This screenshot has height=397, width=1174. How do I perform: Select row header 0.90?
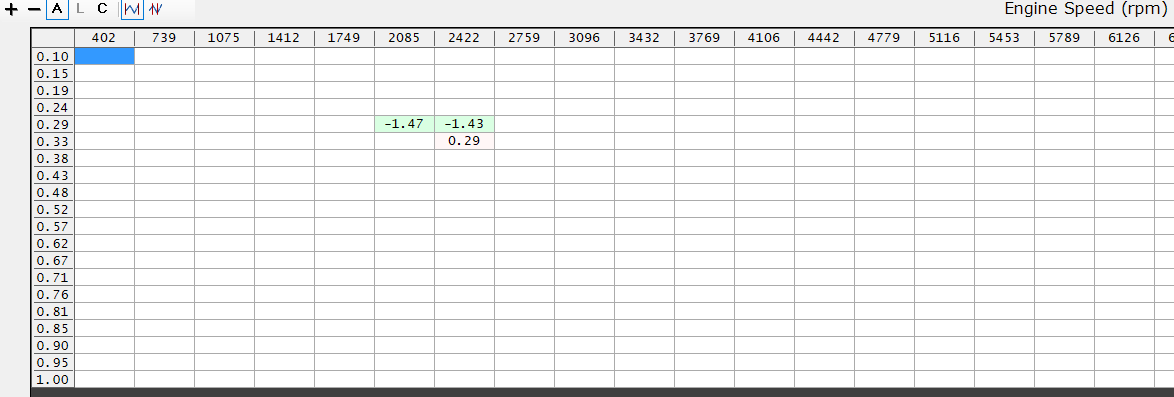53,345
